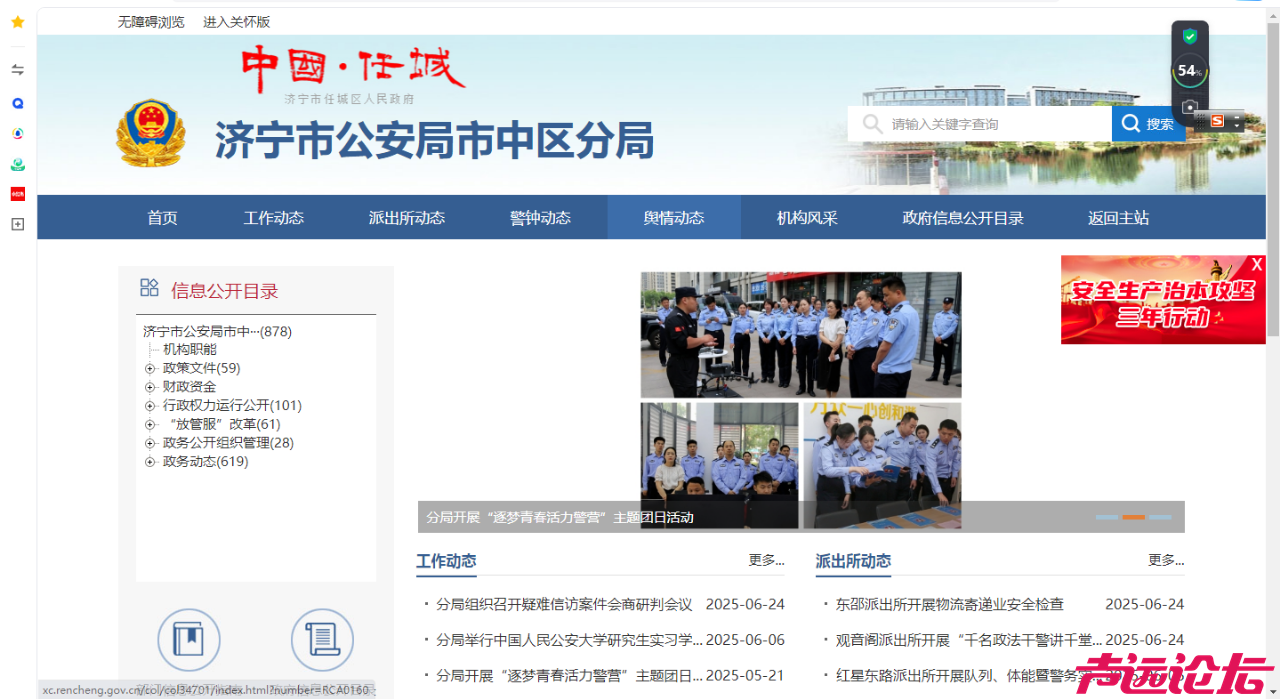The height and width of the screenshot is (699, 1280).
Task: Click the yellow star favorites icon
Action: tap(17, 22)
